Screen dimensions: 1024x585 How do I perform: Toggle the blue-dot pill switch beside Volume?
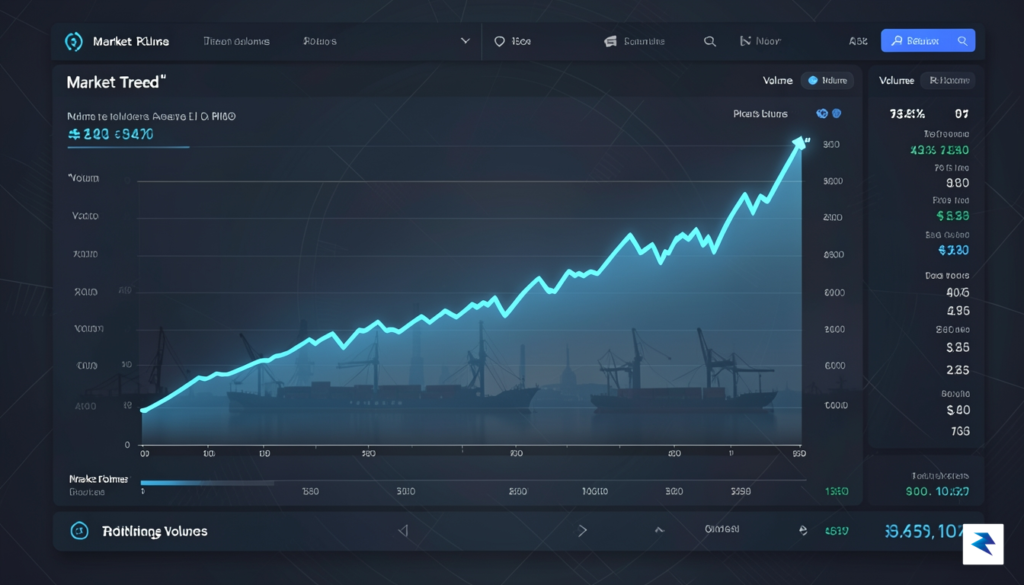827,80
